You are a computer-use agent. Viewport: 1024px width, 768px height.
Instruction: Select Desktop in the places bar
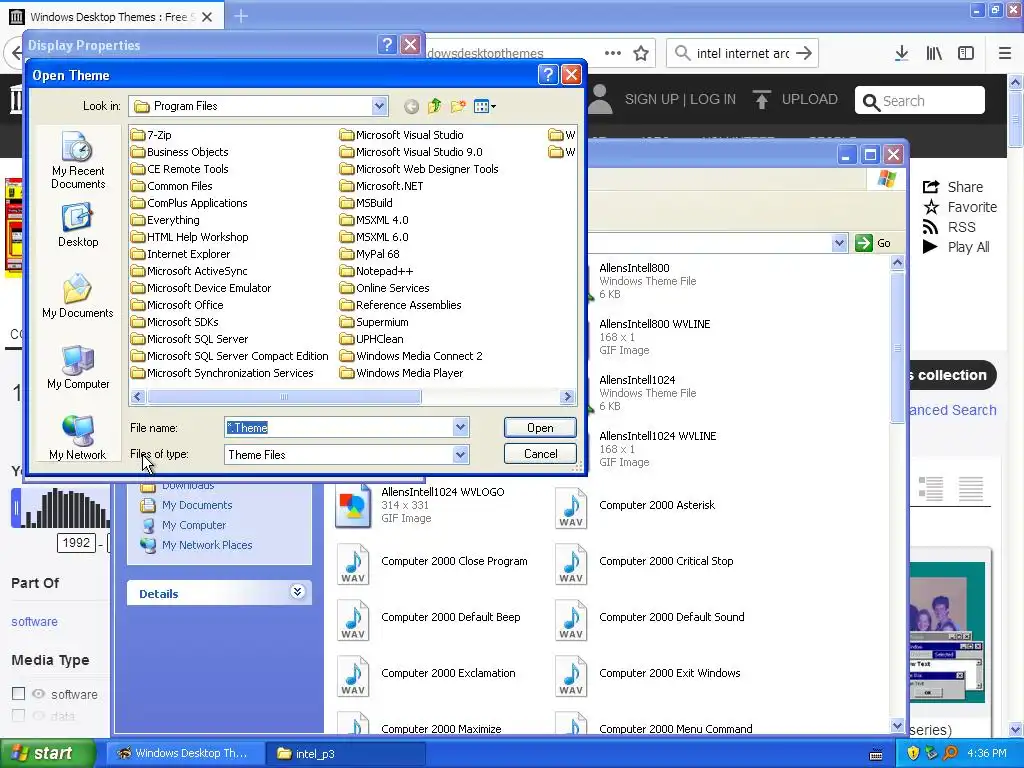78,225
